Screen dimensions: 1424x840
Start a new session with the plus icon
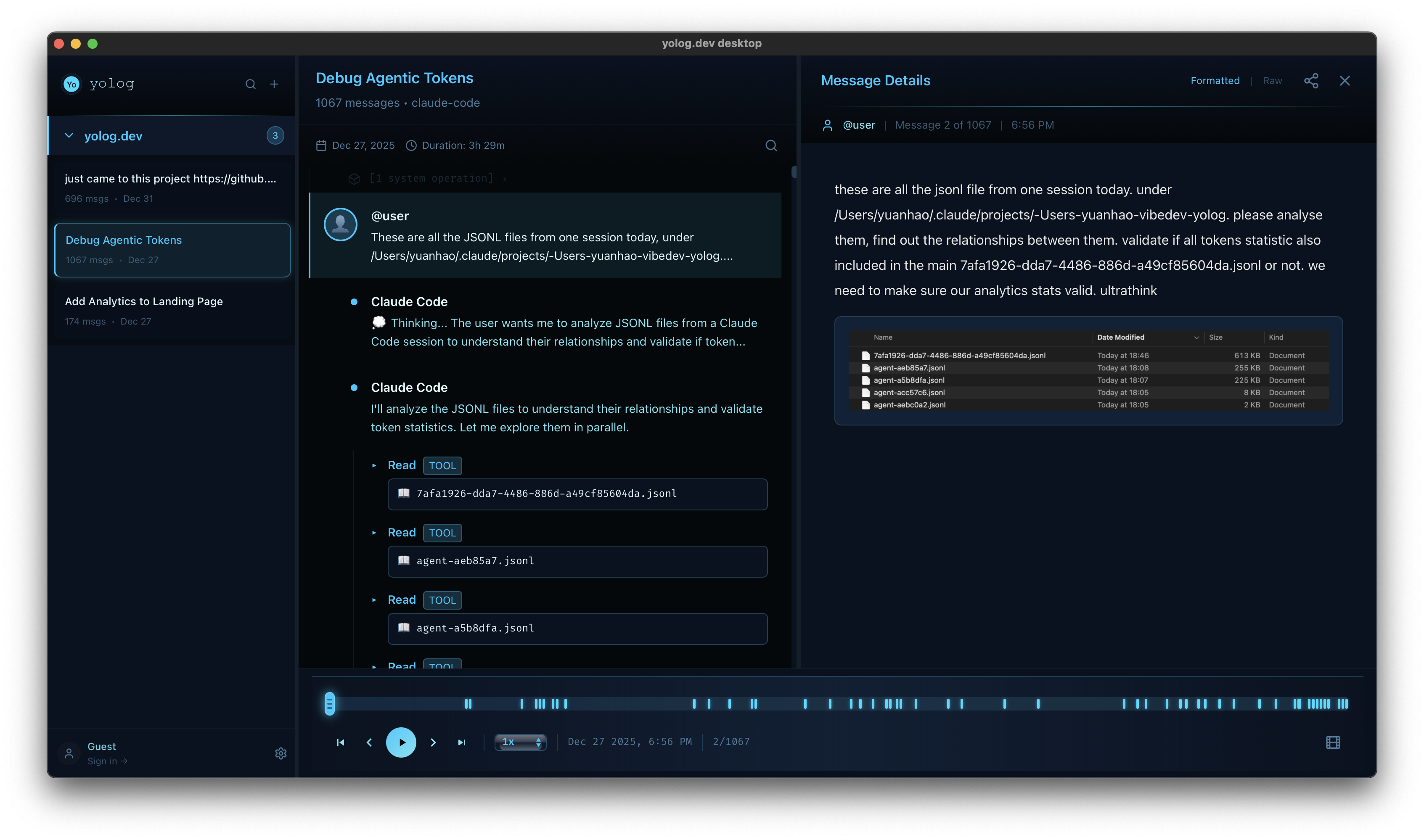pos(274,84)
